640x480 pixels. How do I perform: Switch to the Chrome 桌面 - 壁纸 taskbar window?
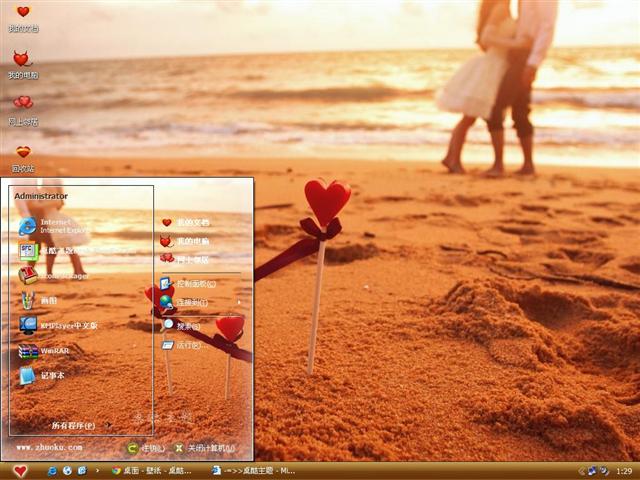click(152, 471)
